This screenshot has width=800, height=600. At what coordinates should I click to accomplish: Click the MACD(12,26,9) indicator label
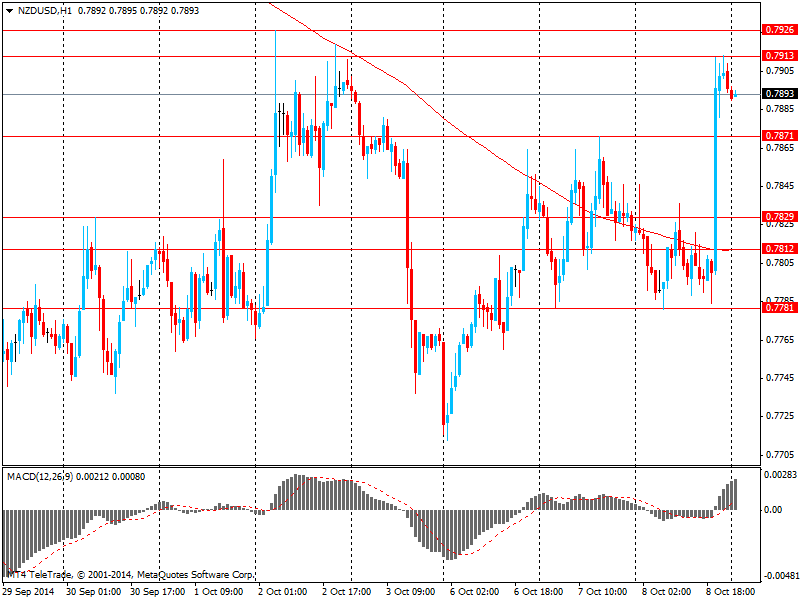40,477
